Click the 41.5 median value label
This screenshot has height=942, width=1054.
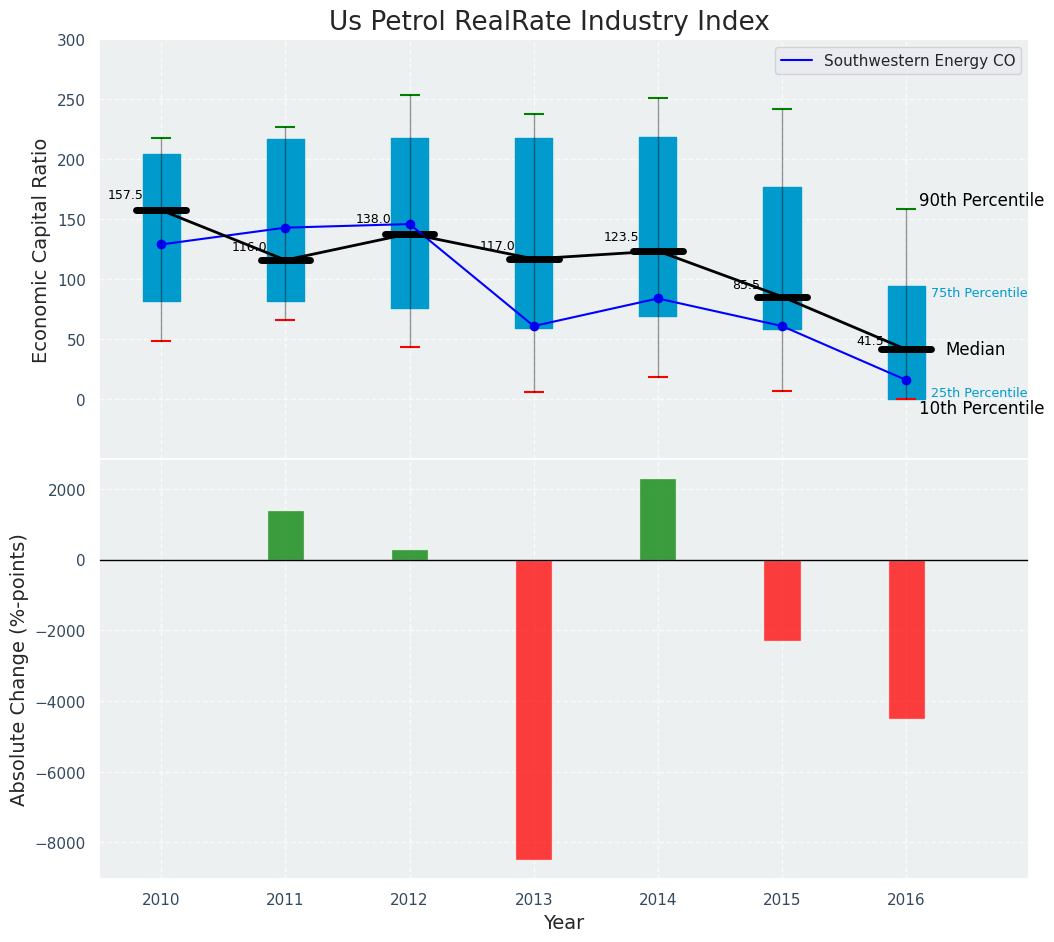click(870, 341)
